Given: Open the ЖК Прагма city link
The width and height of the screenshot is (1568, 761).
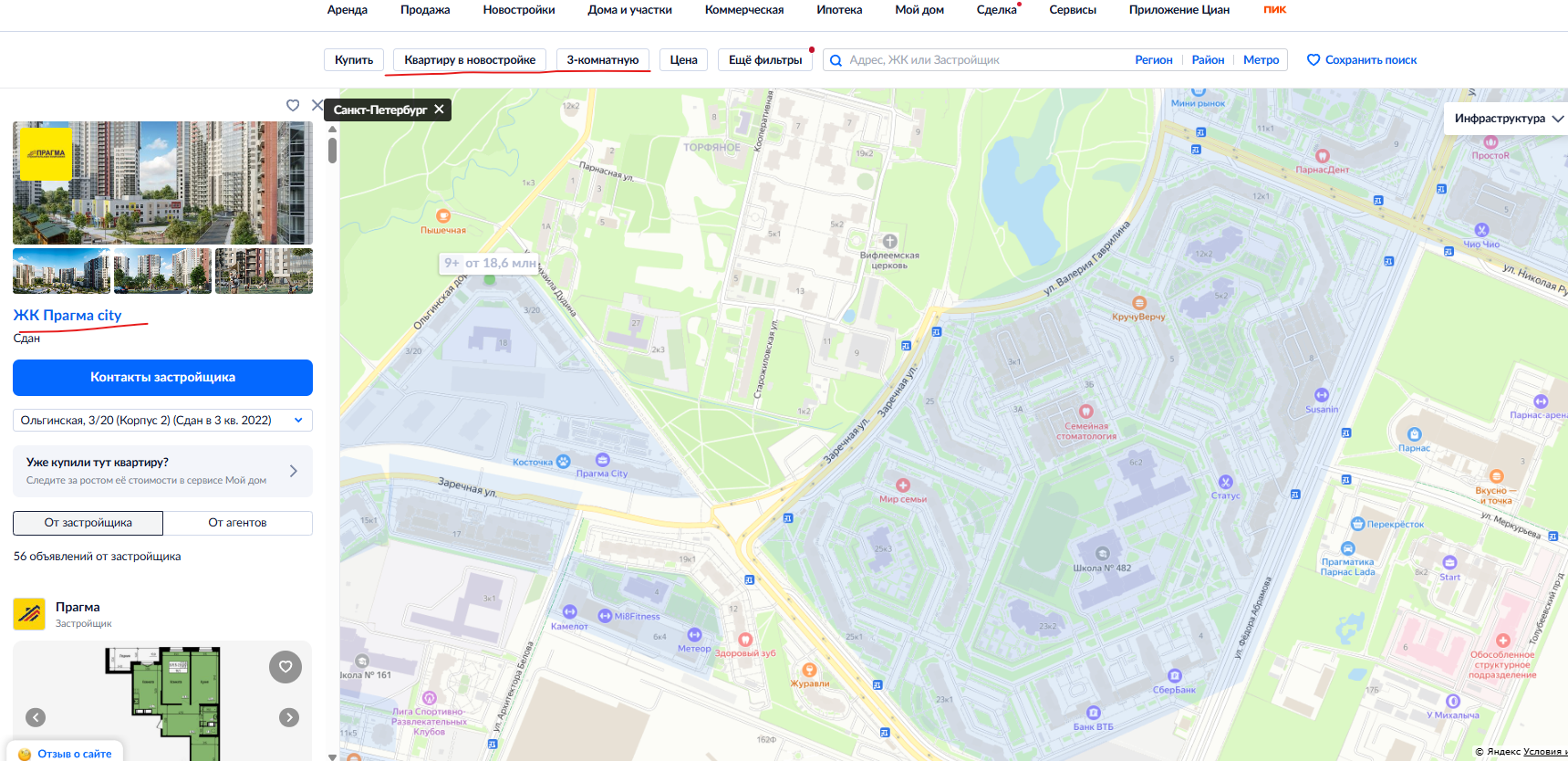Looking at the screenshot, I should [x=67, y=315].
